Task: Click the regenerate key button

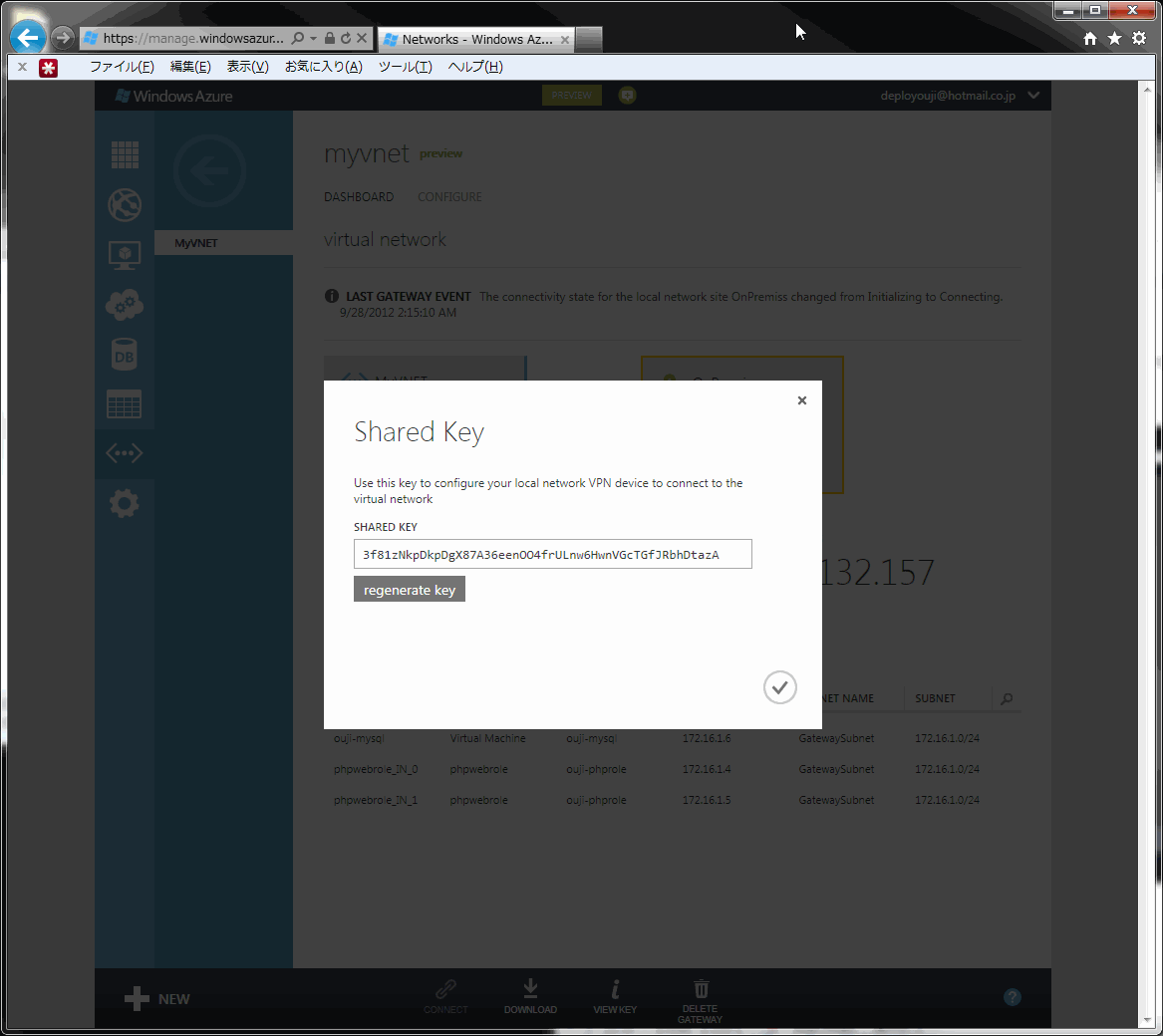Action: point(410,590)
